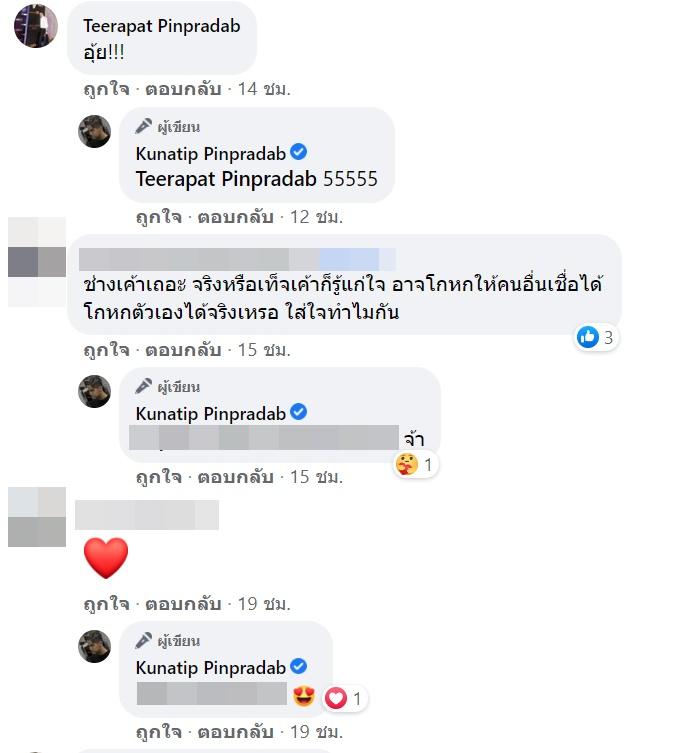Like the red heart comment
Viewport: 679px width, 753px height.
pyautogui.click(x=107, y=604)
